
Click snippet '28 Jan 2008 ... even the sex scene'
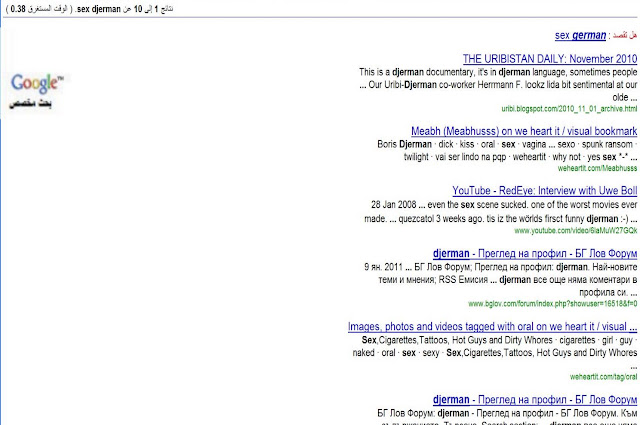coord(500,211)
